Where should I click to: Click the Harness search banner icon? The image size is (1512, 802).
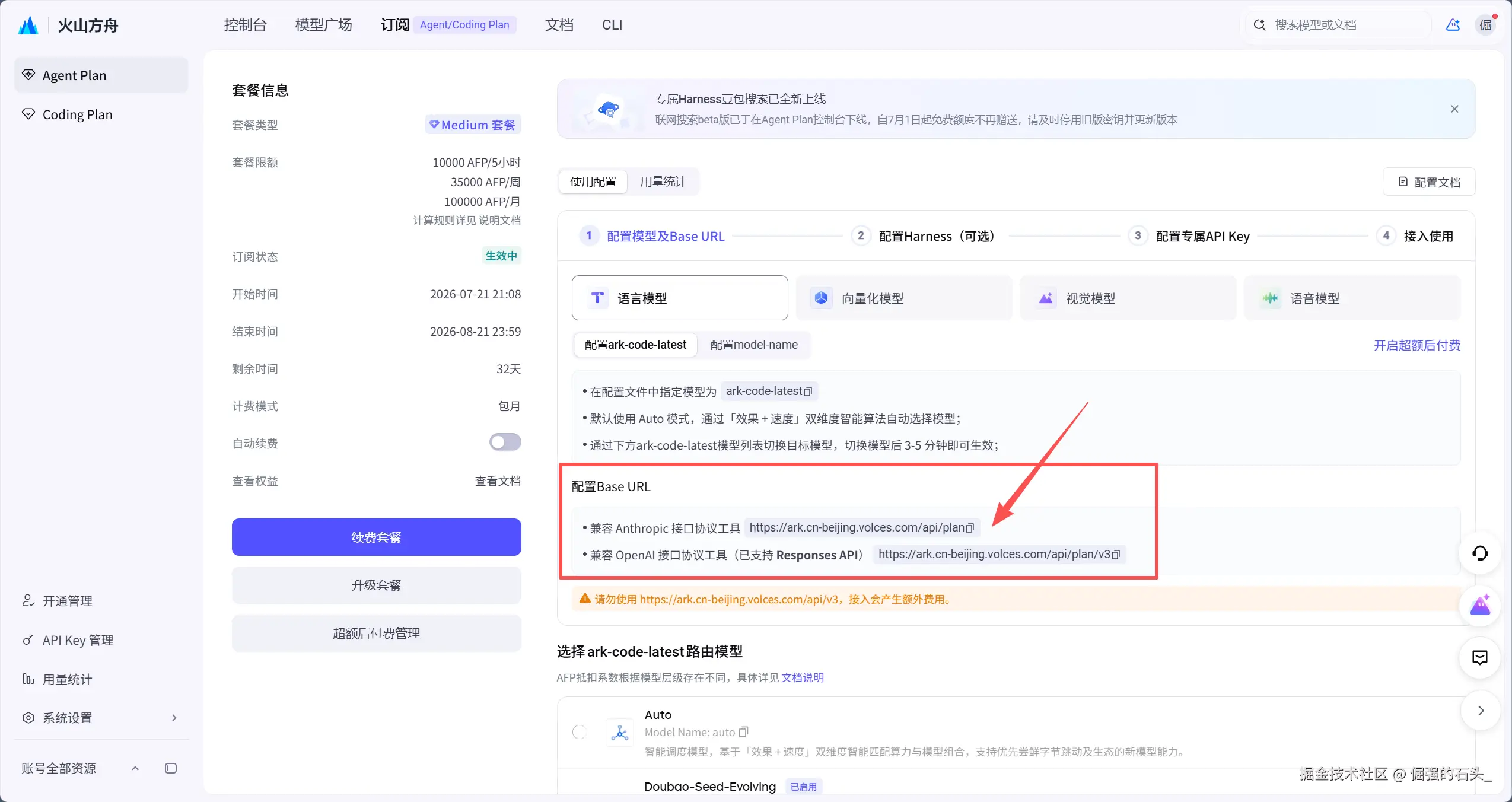coord(608,109)
